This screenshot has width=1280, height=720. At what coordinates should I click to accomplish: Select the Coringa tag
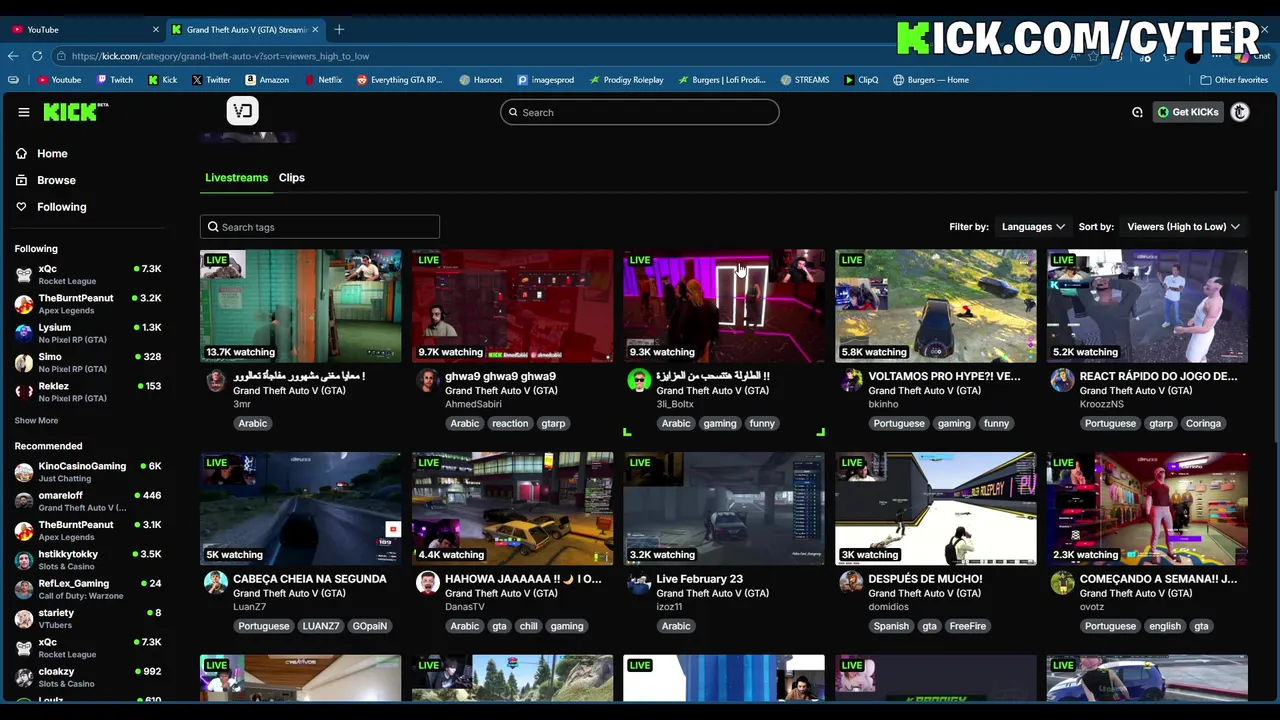point(1203,423)
